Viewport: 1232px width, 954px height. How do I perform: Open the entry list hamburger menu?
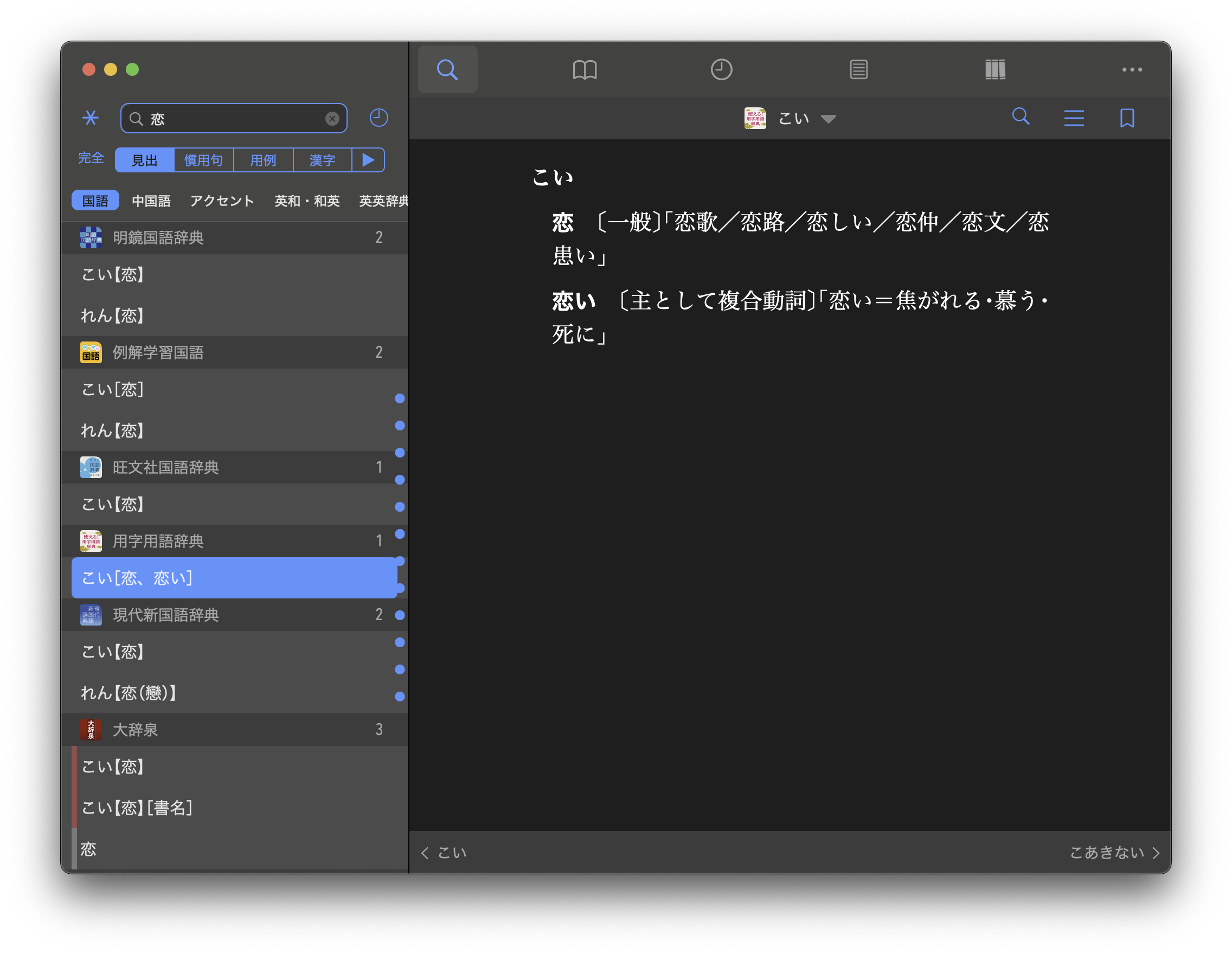click(1074, 118)
